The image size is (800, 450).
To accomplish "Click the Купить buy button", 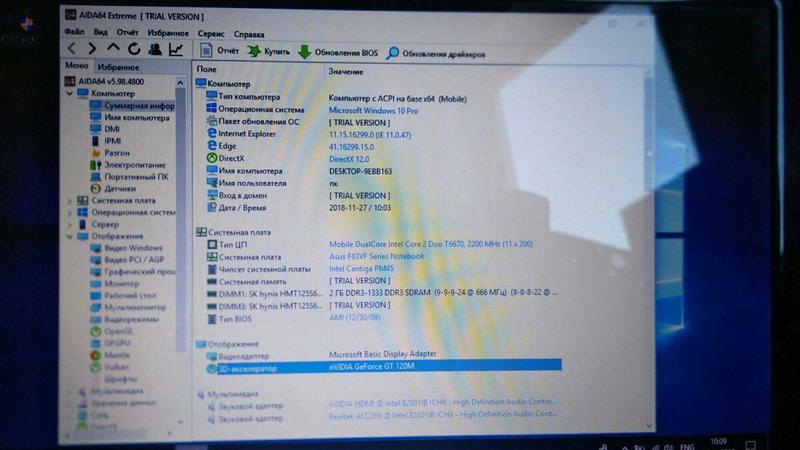I will (269, 52).
